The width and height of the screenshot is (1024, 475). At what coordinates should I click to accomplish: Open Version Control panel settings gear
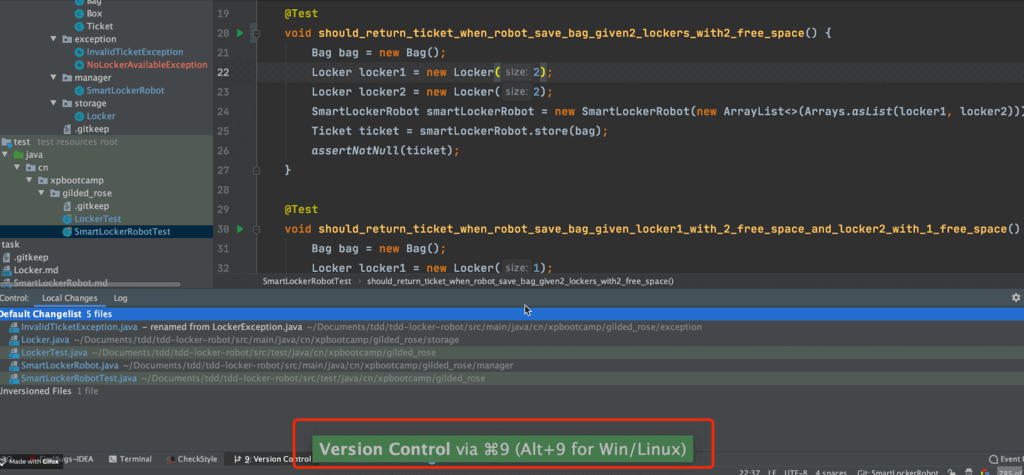1015,298
